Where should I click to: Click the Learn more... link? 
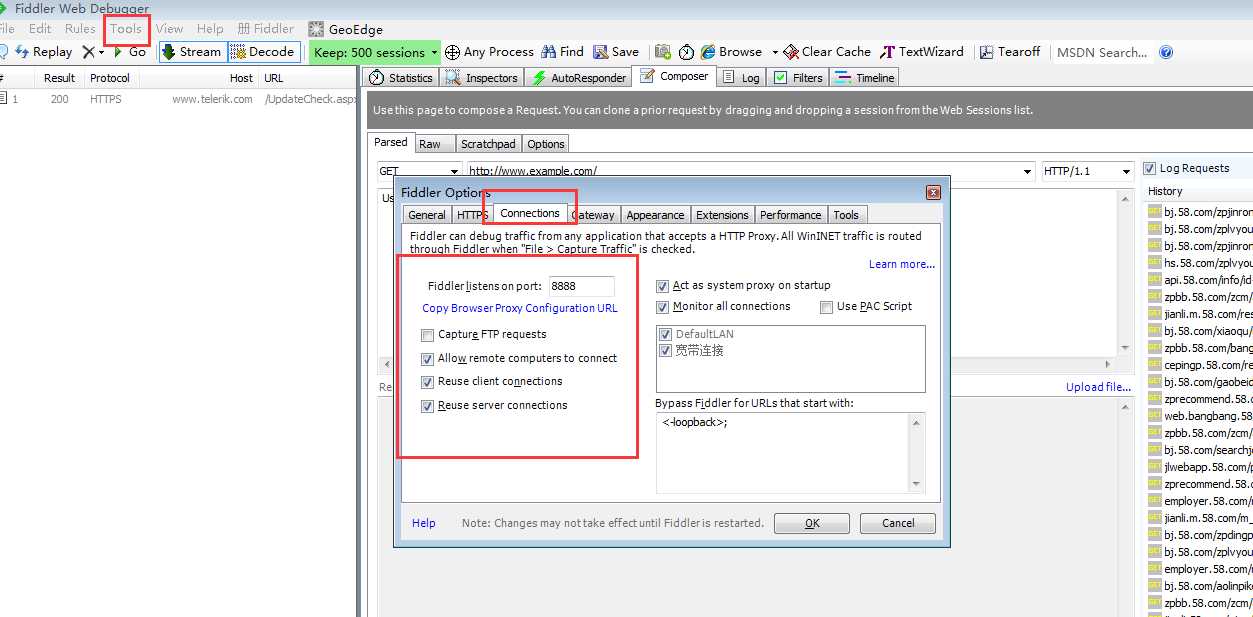902,264
